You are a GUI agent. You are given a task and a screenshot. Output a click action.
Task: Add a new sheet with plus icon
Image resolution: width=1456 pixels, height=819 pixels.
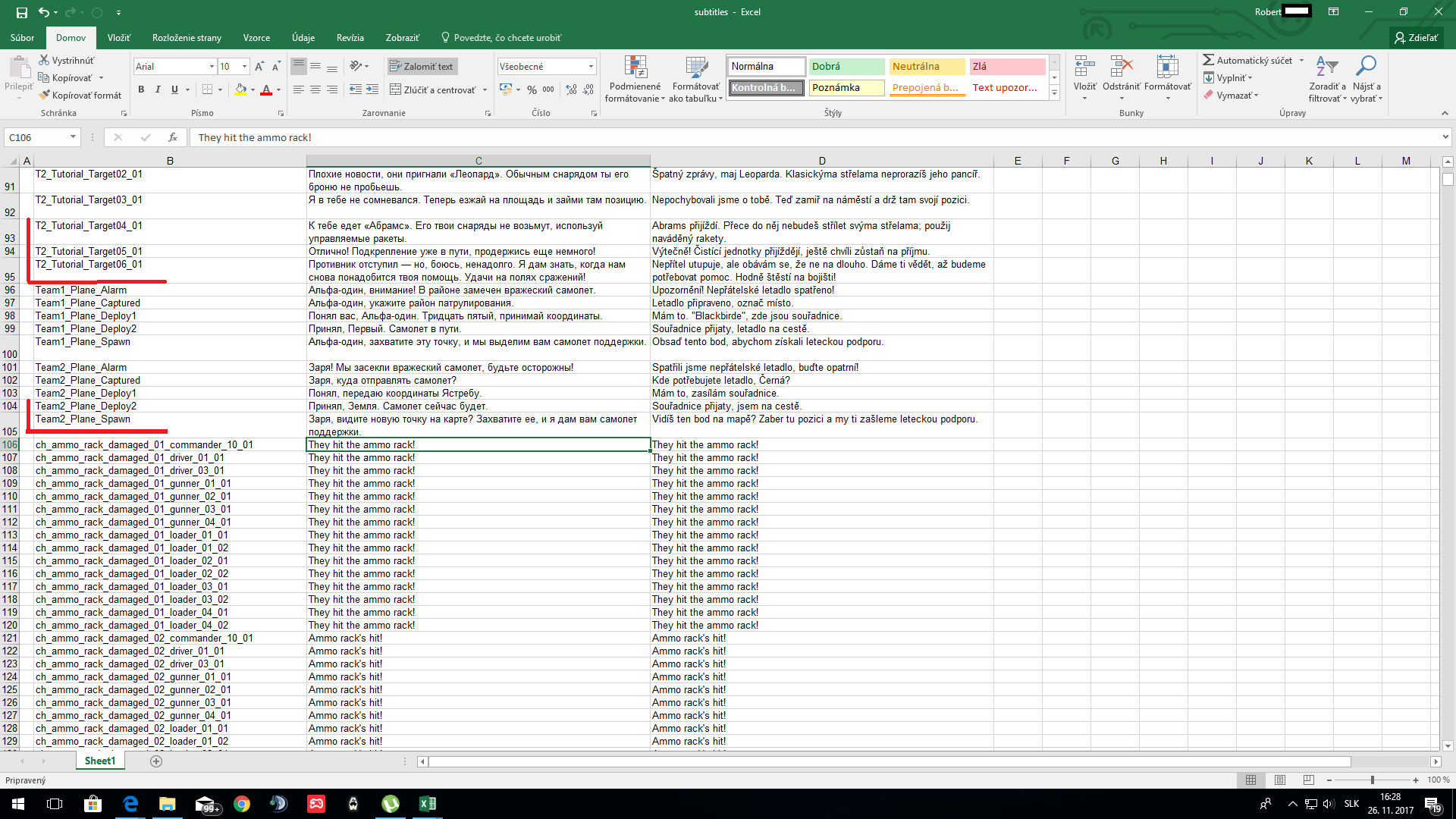click(156, 761)
